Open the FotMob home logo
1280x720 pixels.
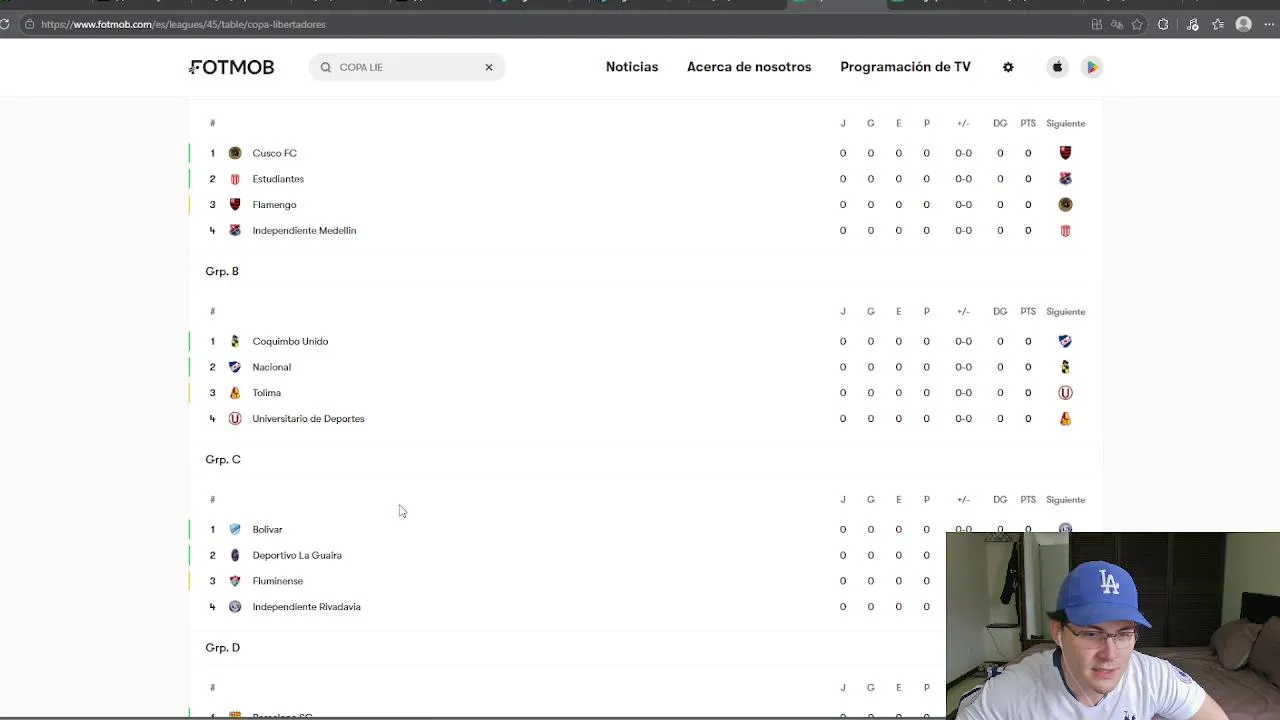(231, 67)
